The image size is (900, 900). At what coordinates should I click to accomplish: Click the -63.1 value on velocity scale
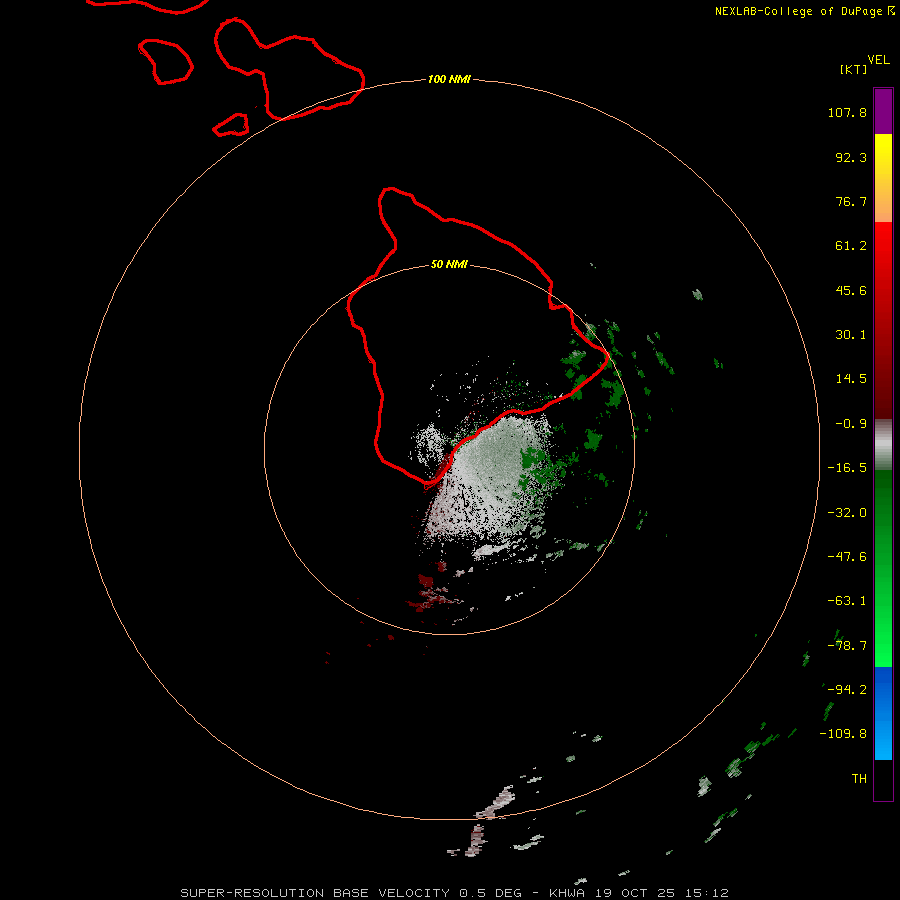[x=847, y=601]
